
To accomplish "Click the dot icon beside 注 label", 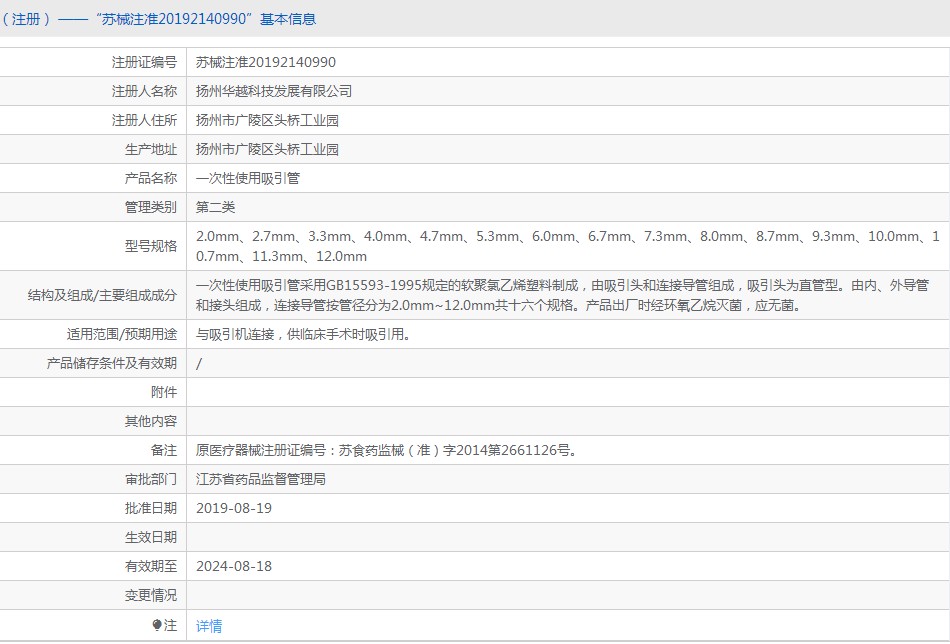I will [157, 625].
